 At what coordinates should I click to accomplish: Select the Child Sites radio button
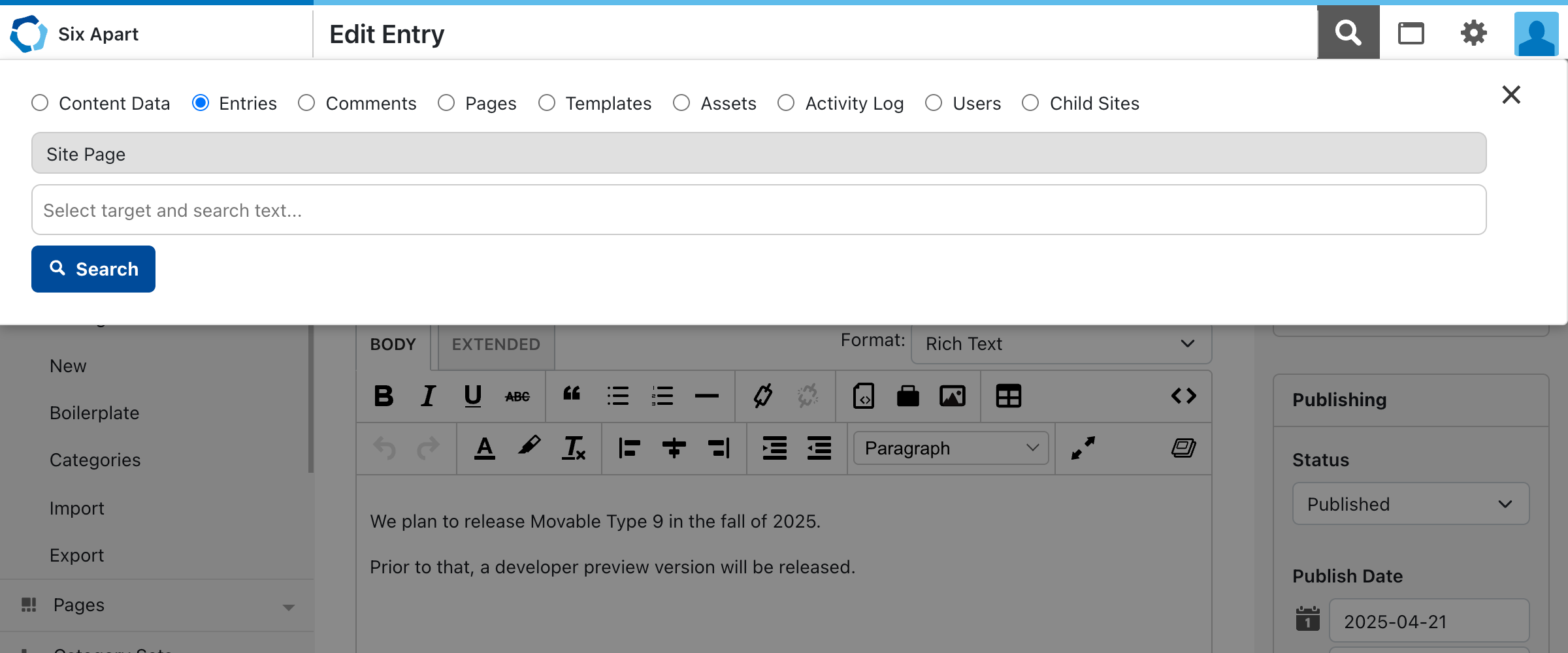1030,103
